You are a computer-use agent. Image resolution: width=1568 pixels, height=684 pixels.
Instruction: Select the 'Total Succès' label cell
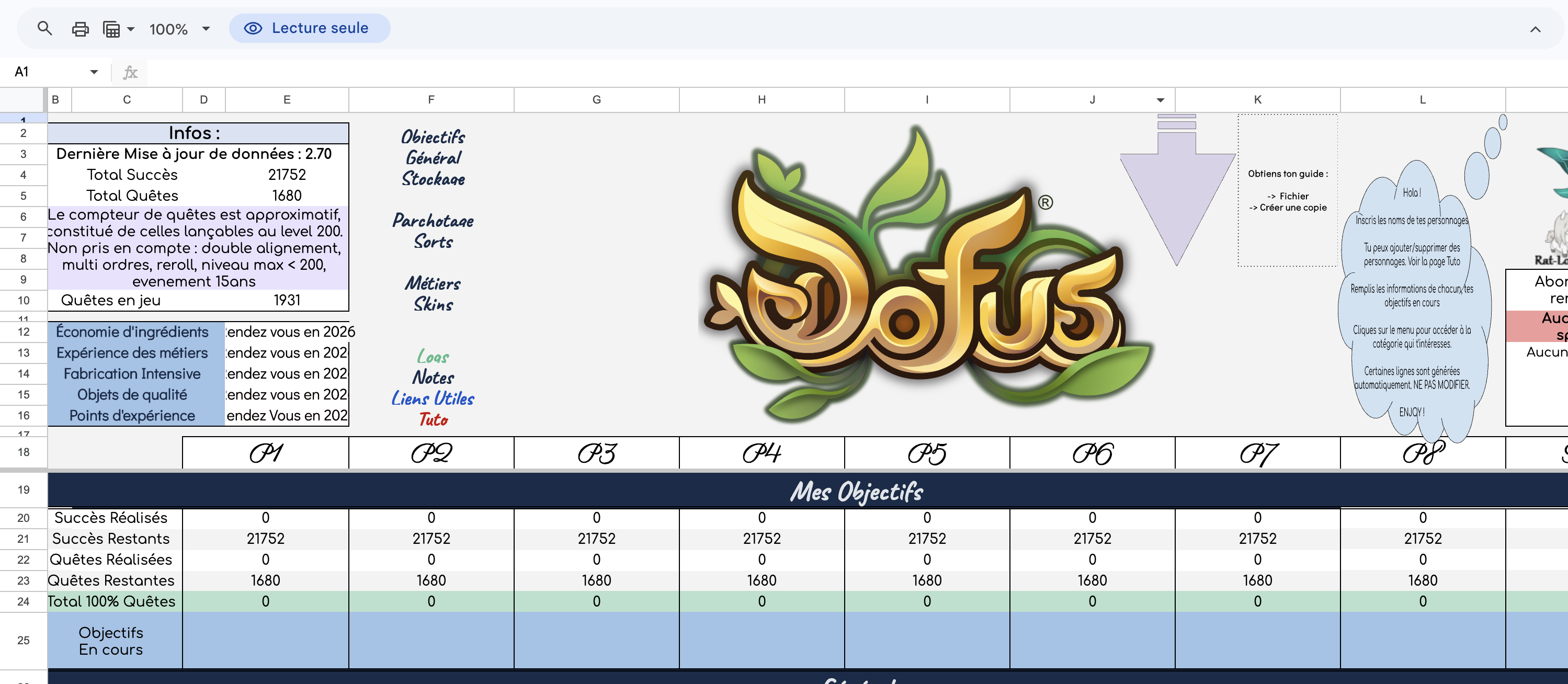pos(132,175)
